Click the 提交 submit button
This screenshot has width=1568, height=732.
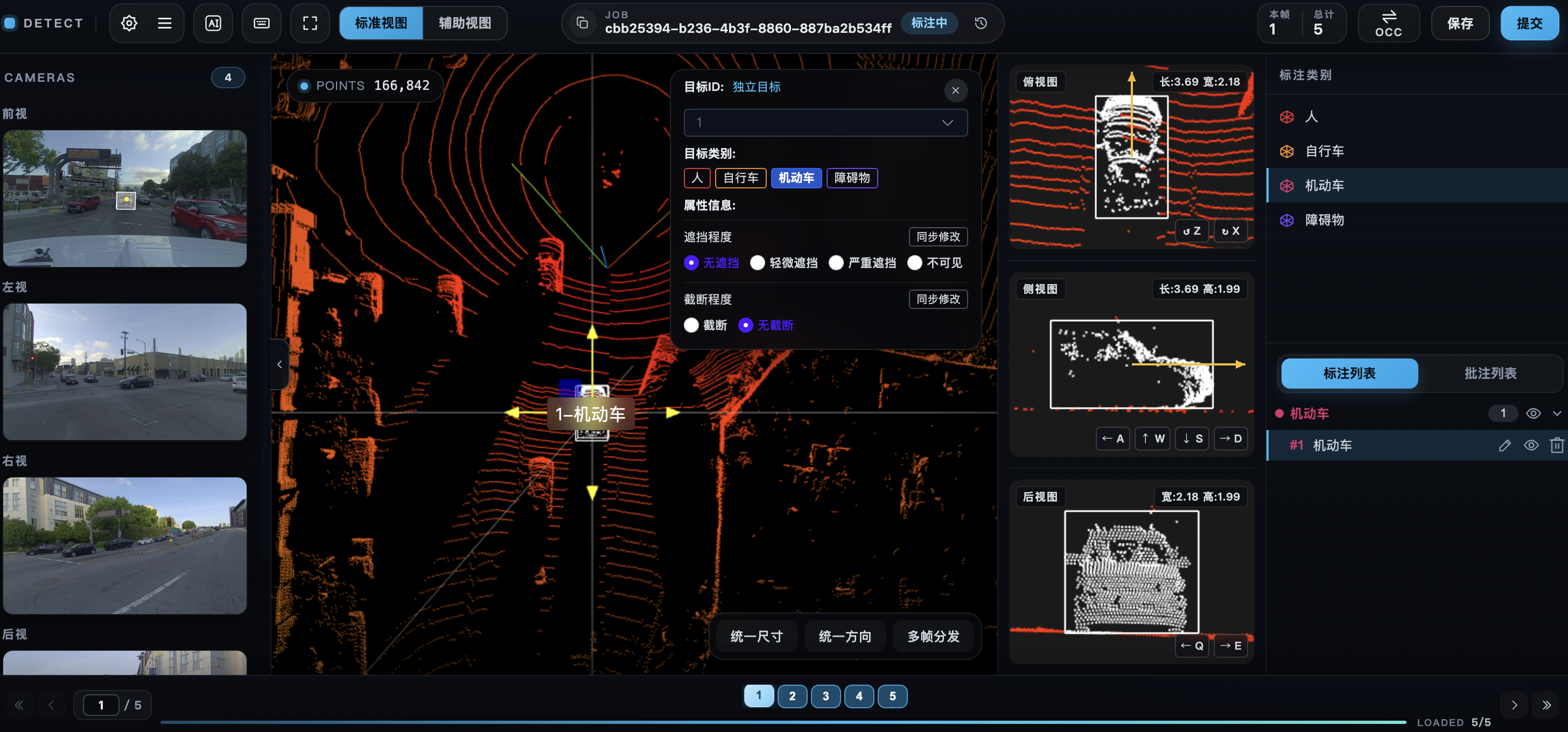(1529, 23)
